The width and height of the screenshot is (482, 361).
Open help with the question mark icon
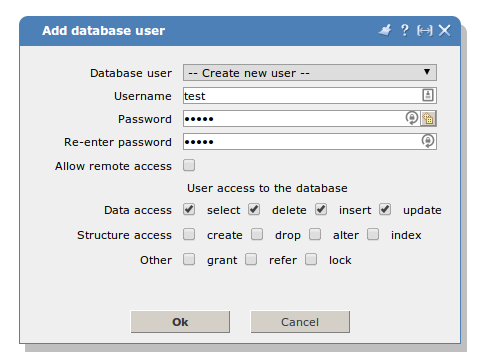[405, 30]
